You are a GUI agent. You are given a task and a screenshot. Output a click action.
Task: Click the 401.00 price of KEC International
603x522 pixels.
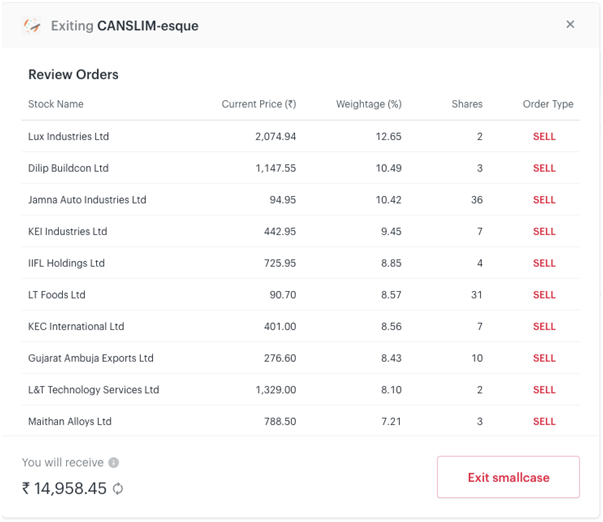(280, 326)
